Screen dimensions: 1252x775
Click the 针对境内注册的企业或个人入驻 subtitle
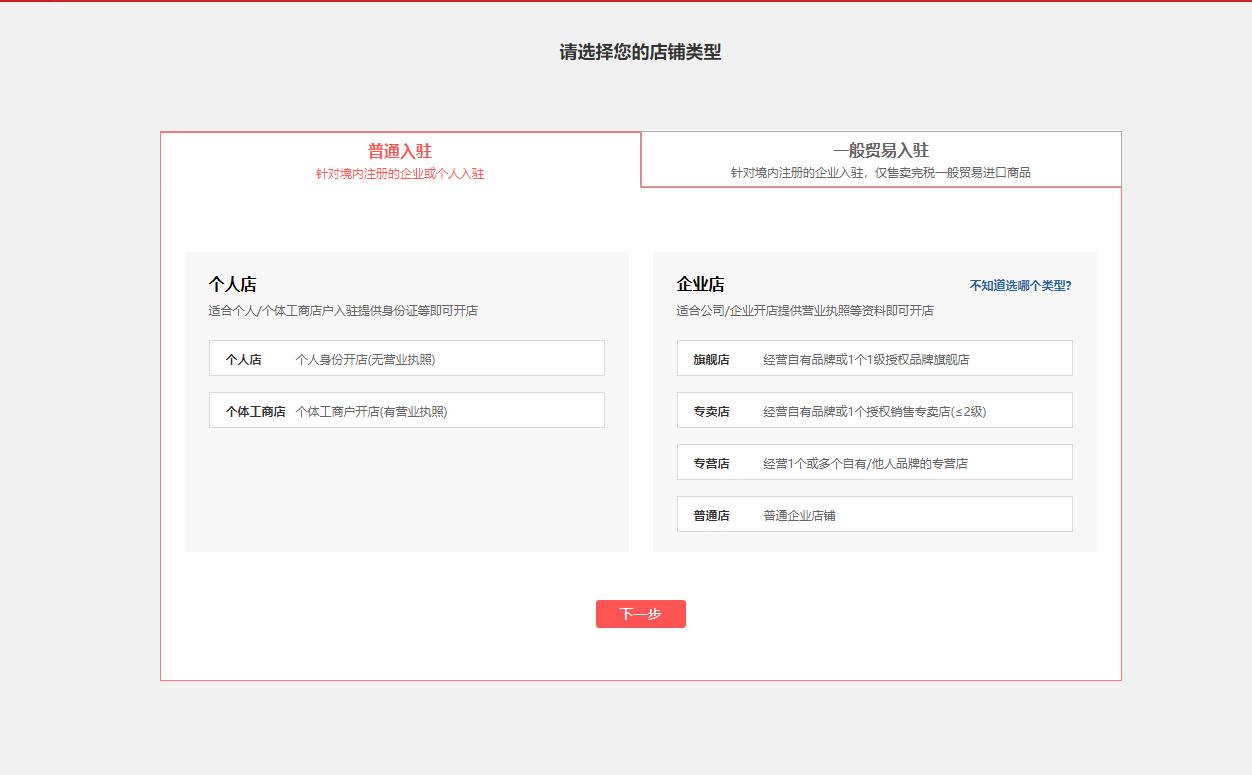click(x=398, y=172)
